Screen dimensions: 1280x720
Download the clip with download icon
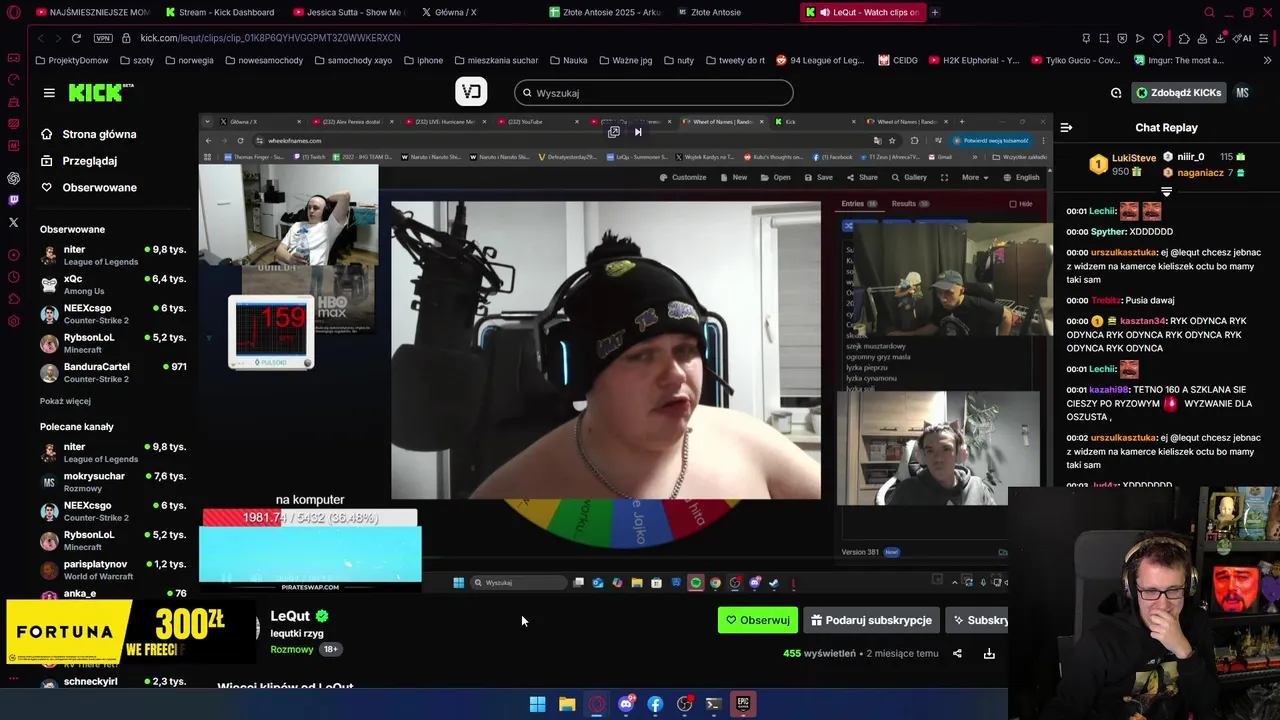tap(989, 654)
